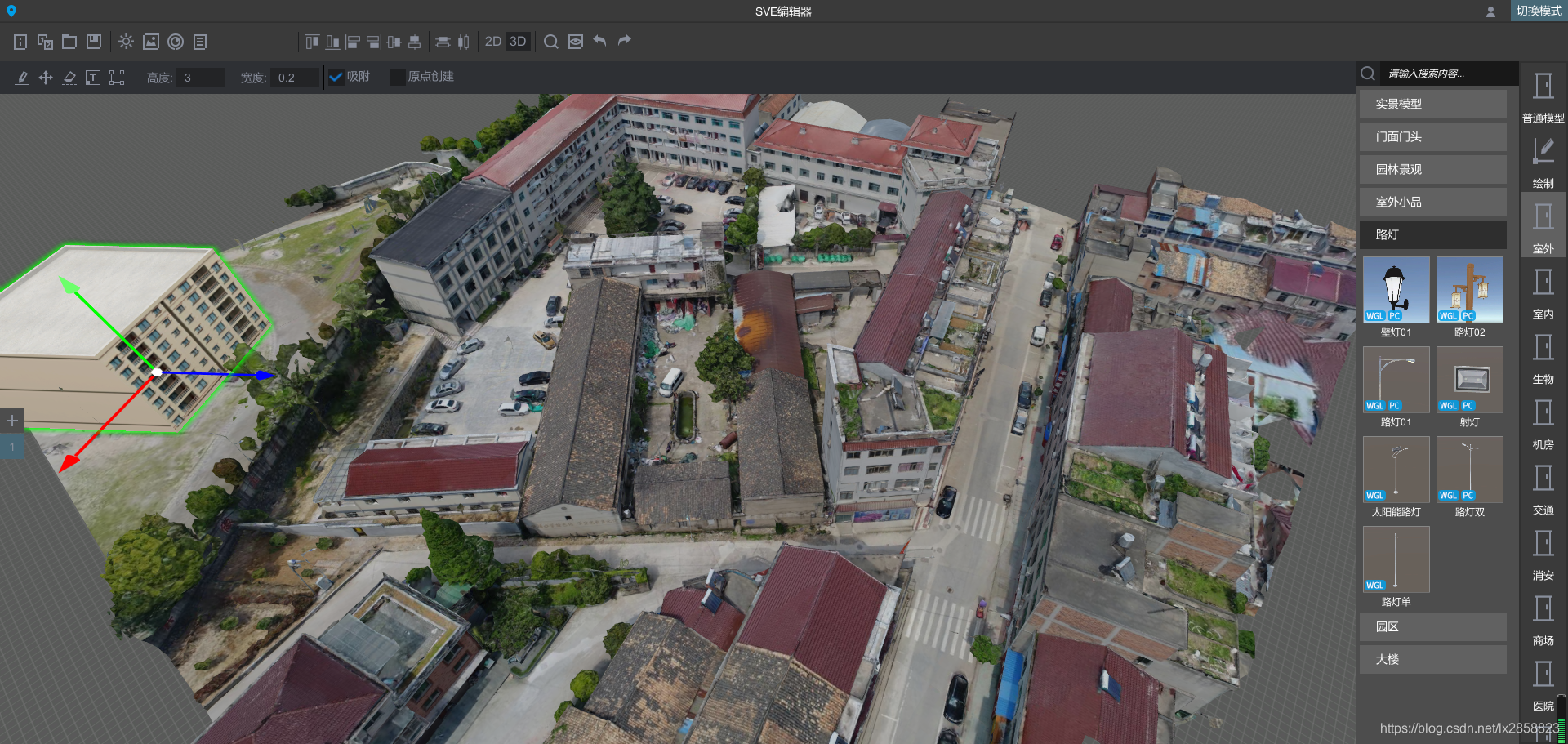The image size is (1568, 744).
Task: Enable the 原点创建 checkbox
Action: click(x=398, y=77)
